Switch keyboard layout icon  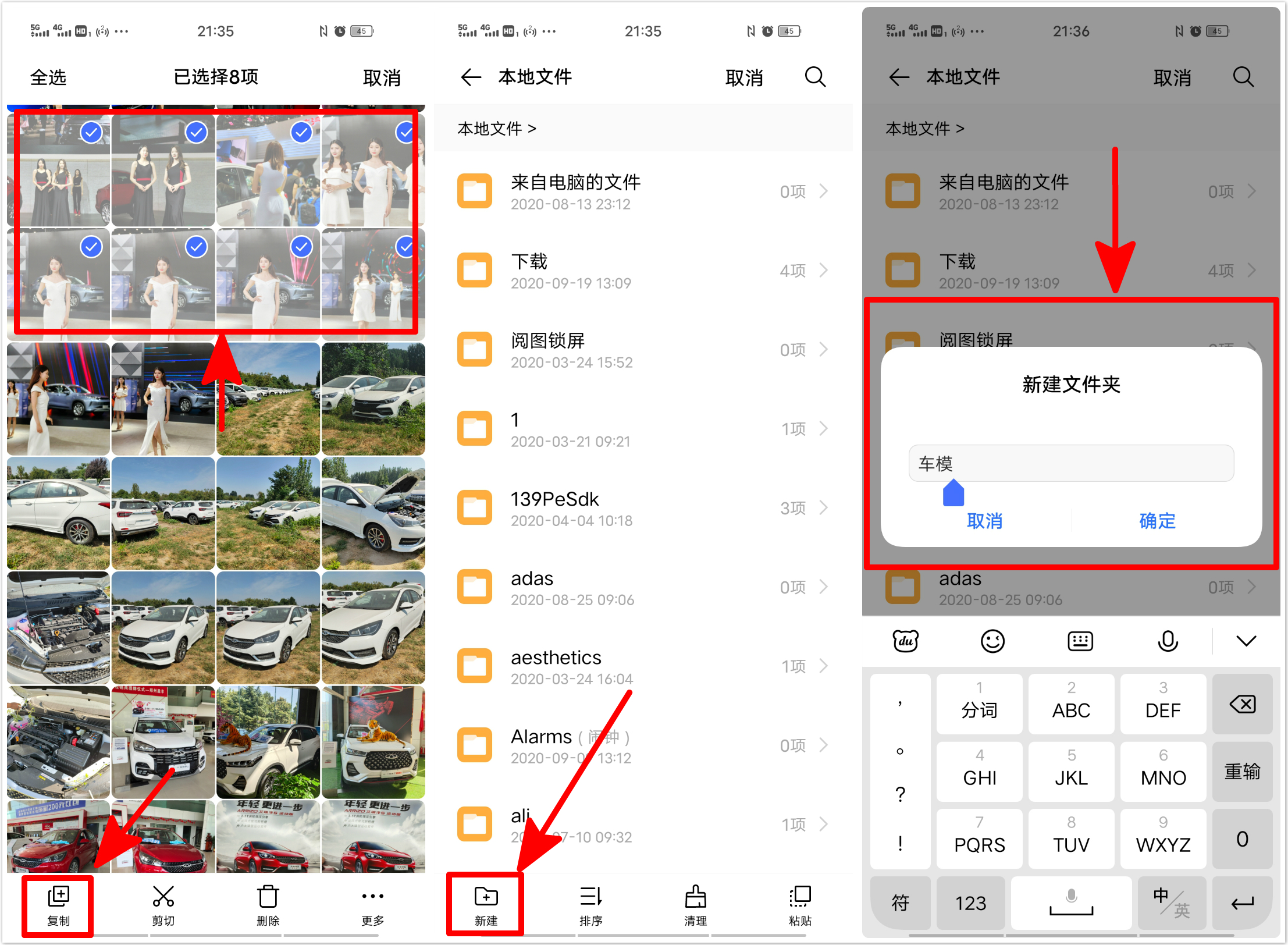pos(1080,641)
